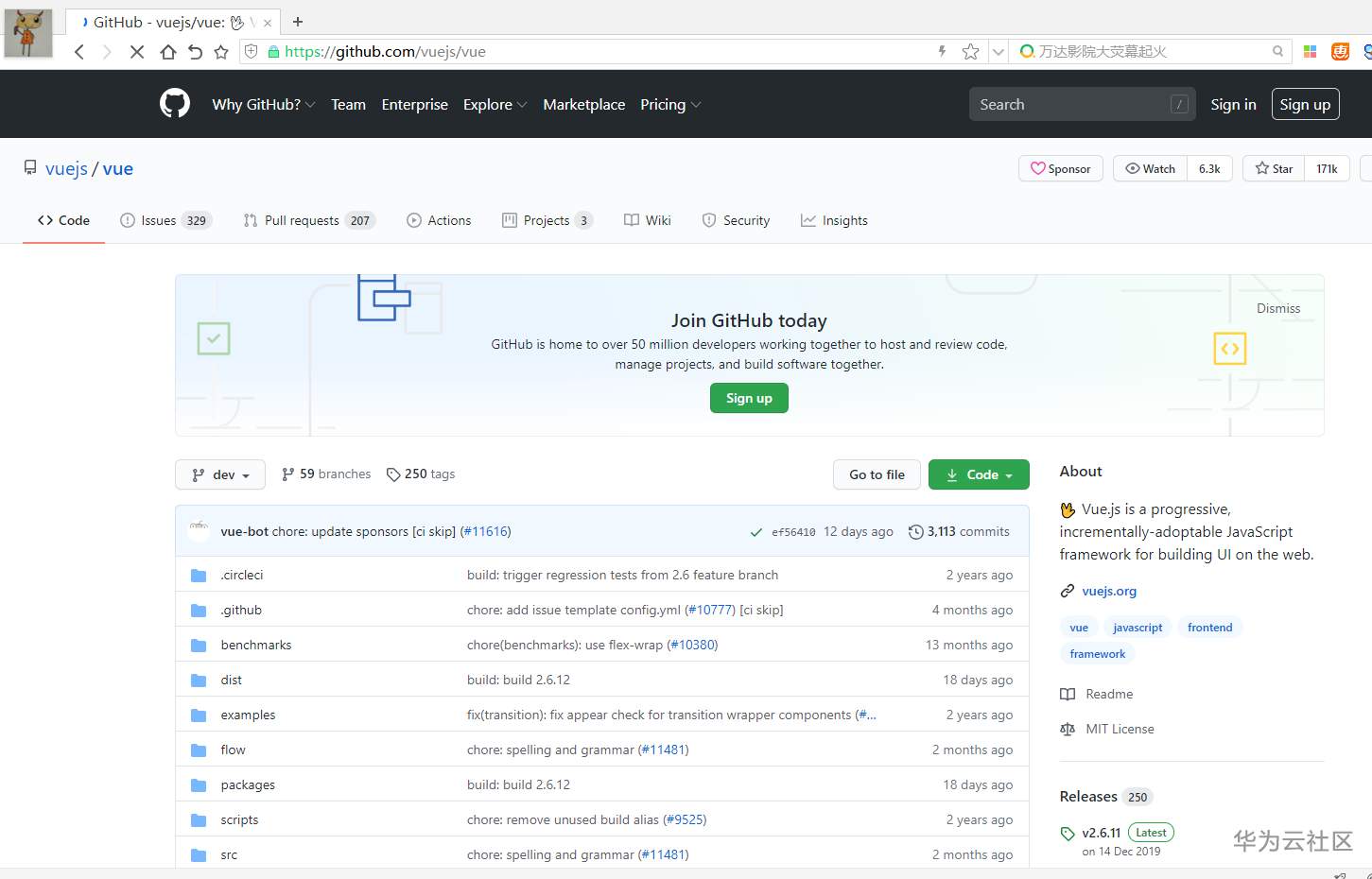Viewport: 1372px width, 879px height.
Task: Watch the vue repository
Action: 1150,168
